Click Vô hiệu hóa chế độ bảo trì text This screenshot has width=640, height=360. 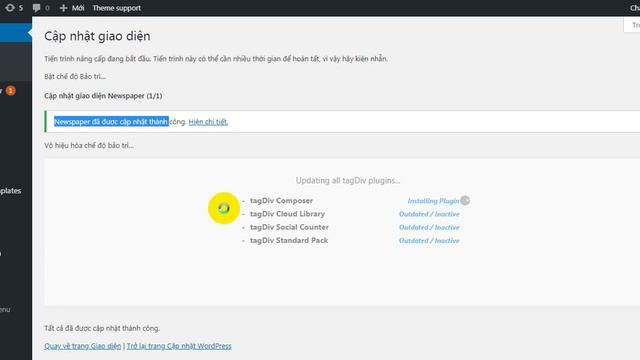pos(89,145)
